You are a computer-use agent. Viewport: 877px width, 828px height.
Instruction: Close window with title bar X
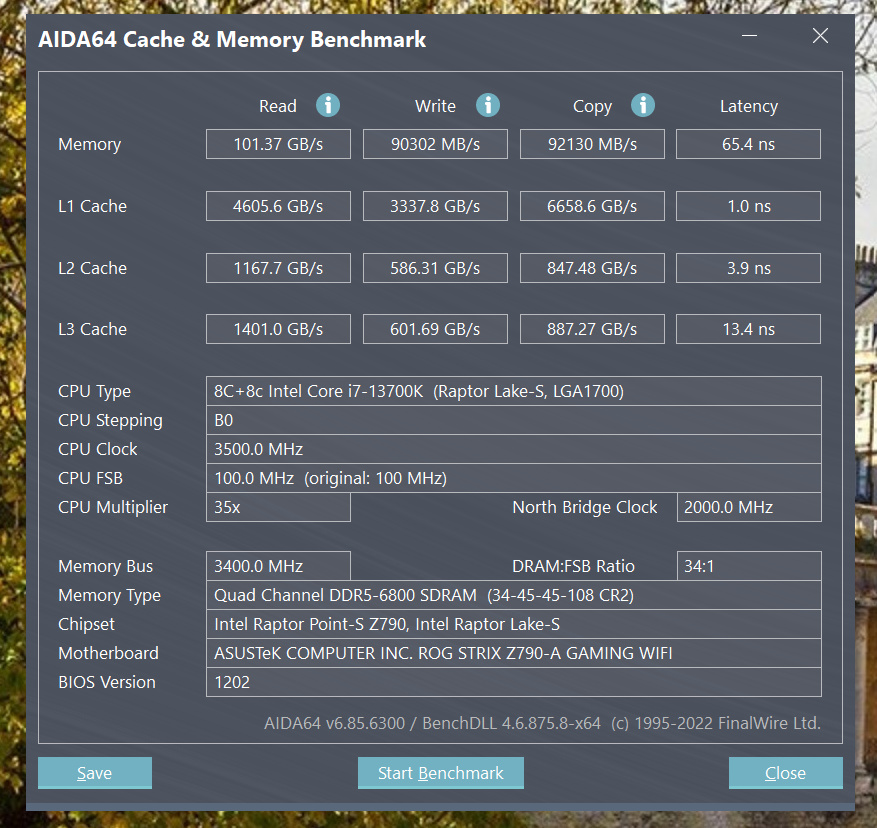820,36
